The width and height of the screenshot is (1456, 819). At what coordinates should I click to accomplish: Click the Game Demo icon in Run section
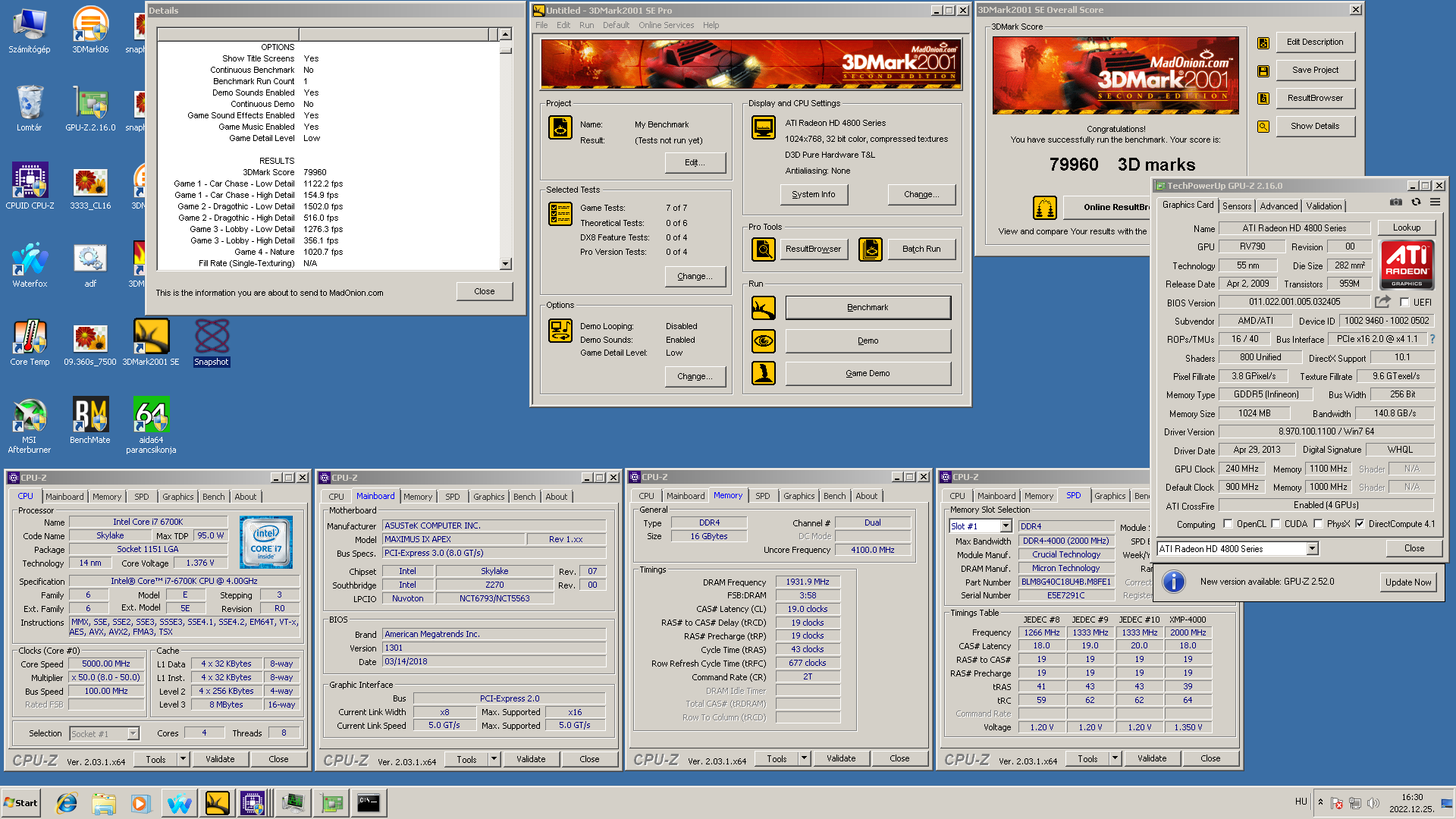(764, 373)
